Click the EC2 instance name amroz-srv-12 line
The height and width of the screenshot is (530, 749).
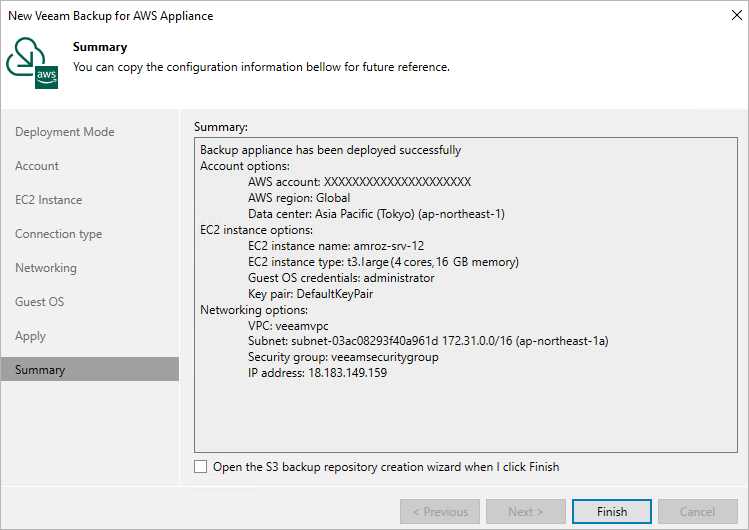tap(336, 246)
